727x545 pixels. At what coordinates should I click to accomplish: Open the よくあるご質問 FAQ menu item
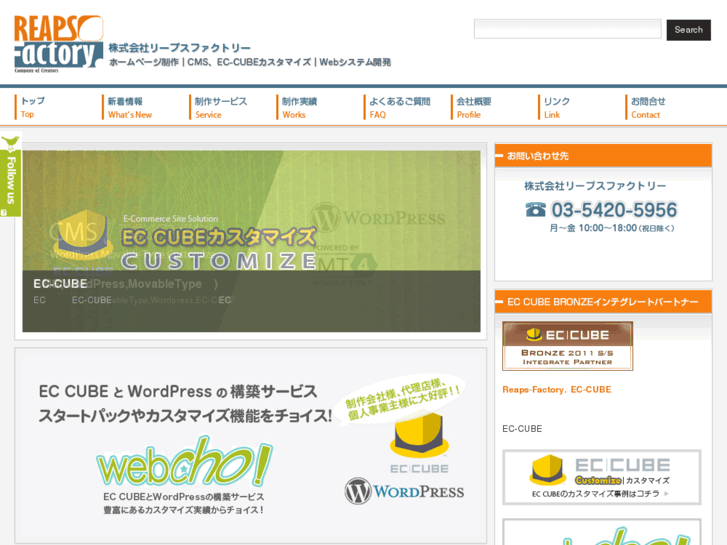click(x=399, y=108)
